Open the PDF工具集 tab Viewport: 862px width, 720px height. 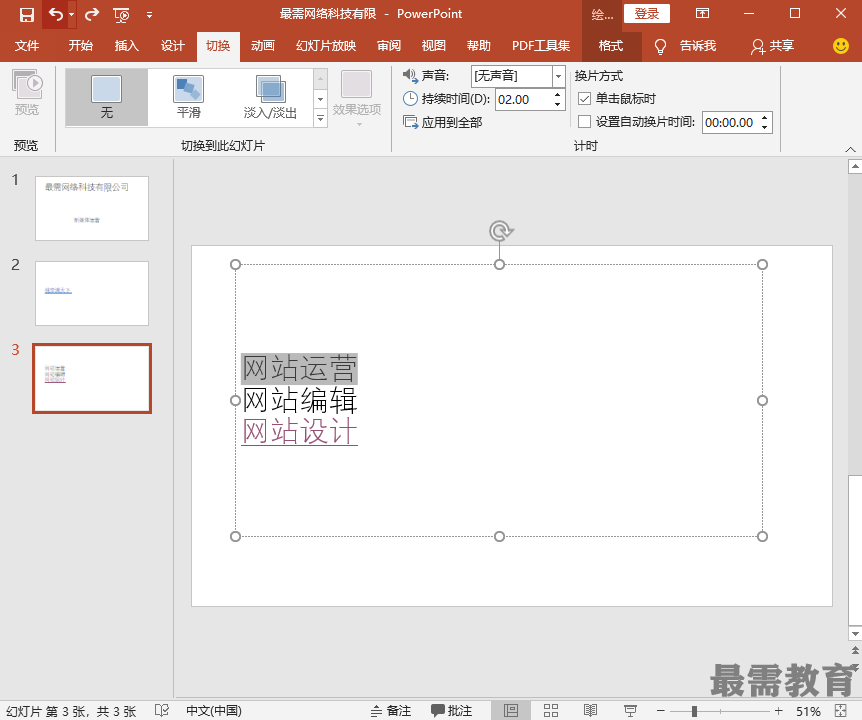541,46
